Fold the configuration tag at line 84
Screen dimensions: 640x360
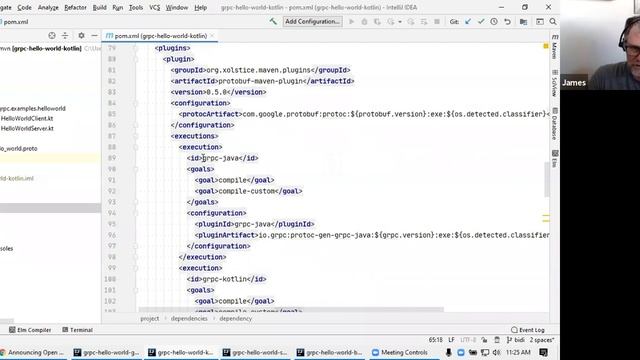(136, 103)
